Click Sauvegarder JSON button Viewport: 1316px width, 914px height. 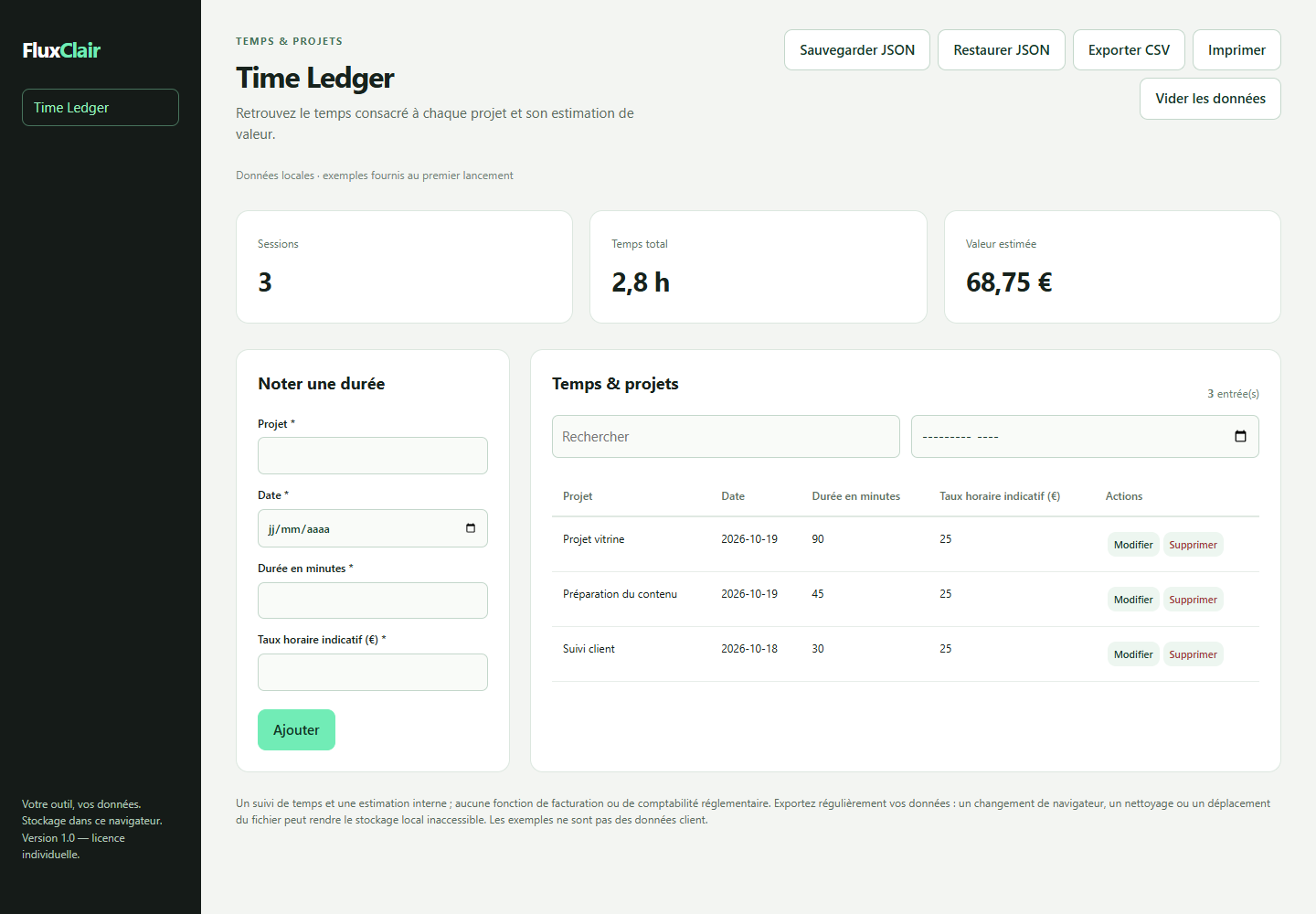tap(857, 50)
